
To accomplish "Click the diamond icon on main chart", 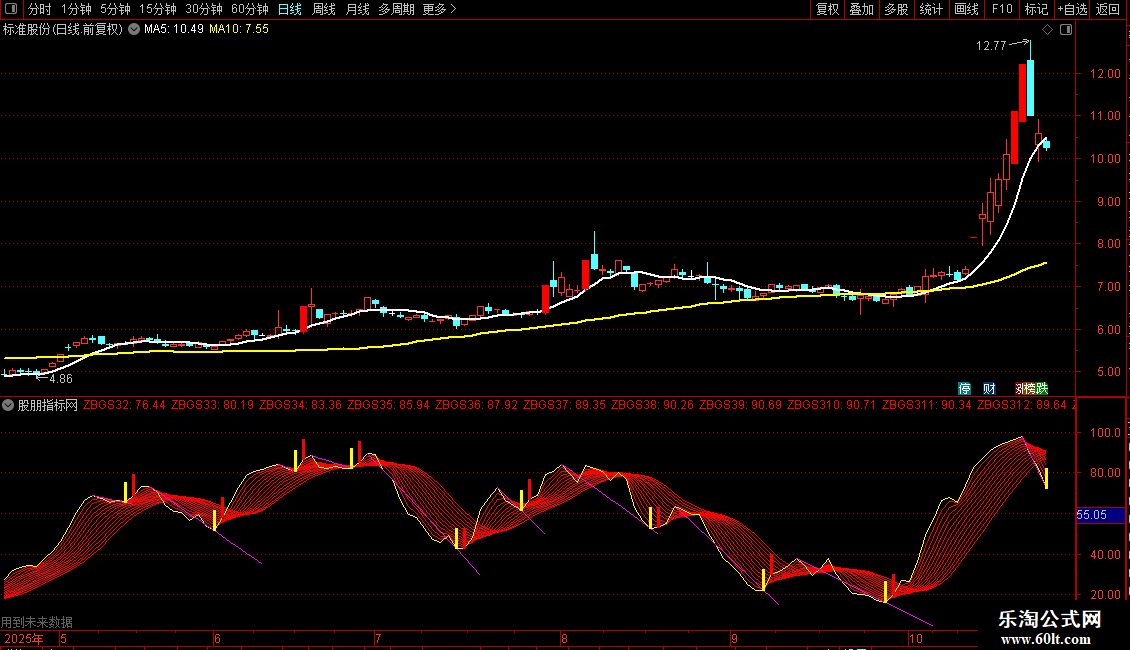I will (1048, 30).
